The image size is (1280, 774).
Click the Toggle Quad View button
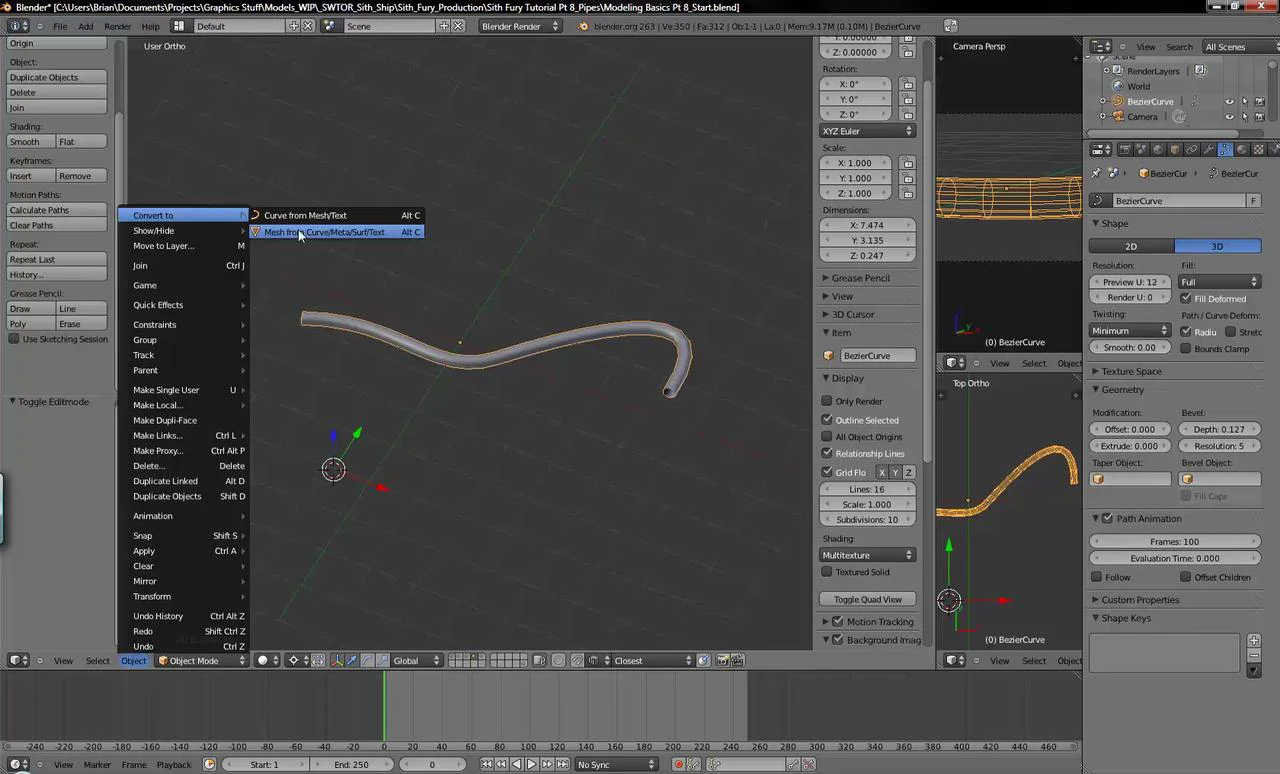point(868,599)
